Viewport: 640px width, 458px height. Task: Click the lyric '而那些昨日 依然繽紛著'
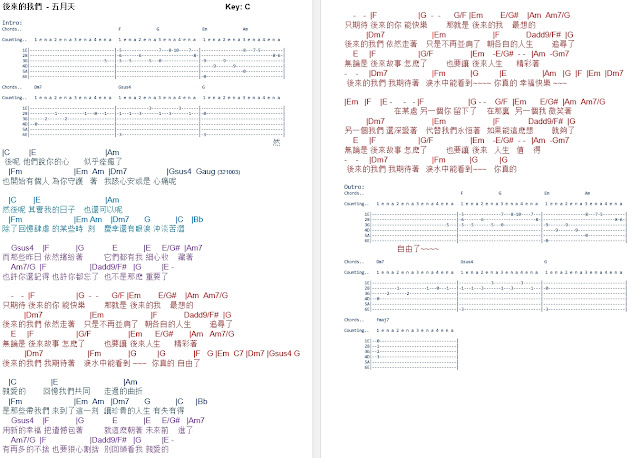[42, 257]
